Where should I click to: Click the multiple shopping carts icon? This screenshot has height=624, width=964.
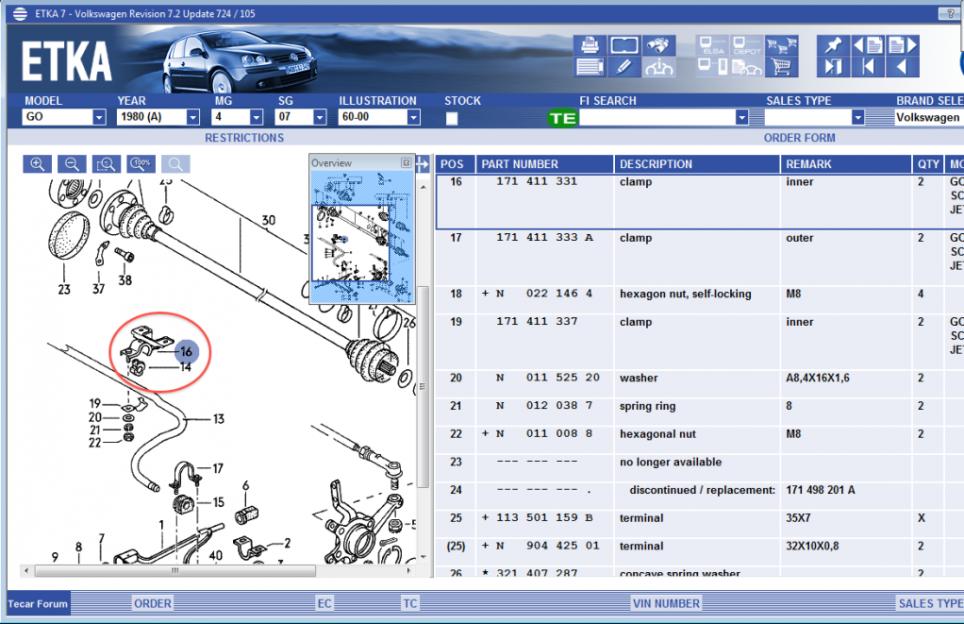[781, 45]
